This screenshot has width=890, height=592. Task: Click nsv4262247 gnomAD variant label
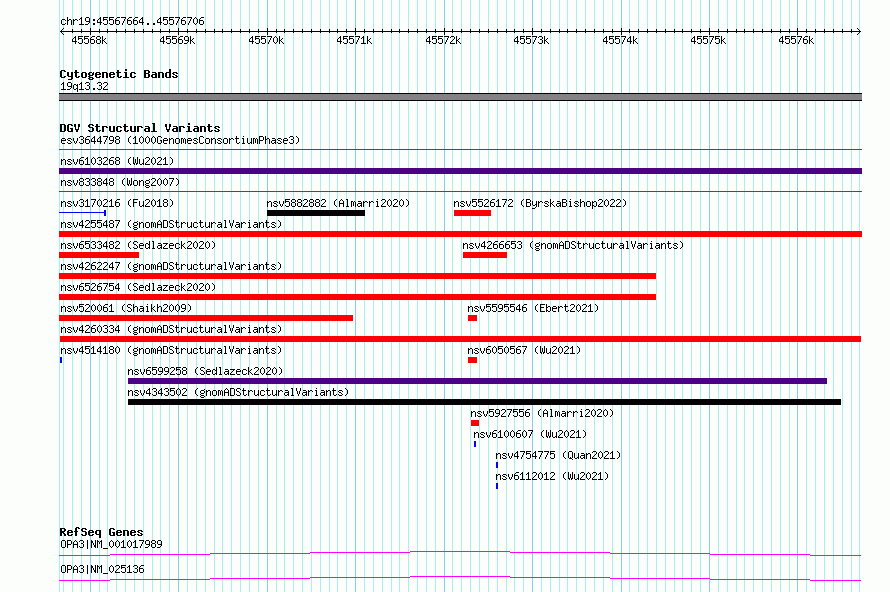pyautogui.click(x=171, y=266)
